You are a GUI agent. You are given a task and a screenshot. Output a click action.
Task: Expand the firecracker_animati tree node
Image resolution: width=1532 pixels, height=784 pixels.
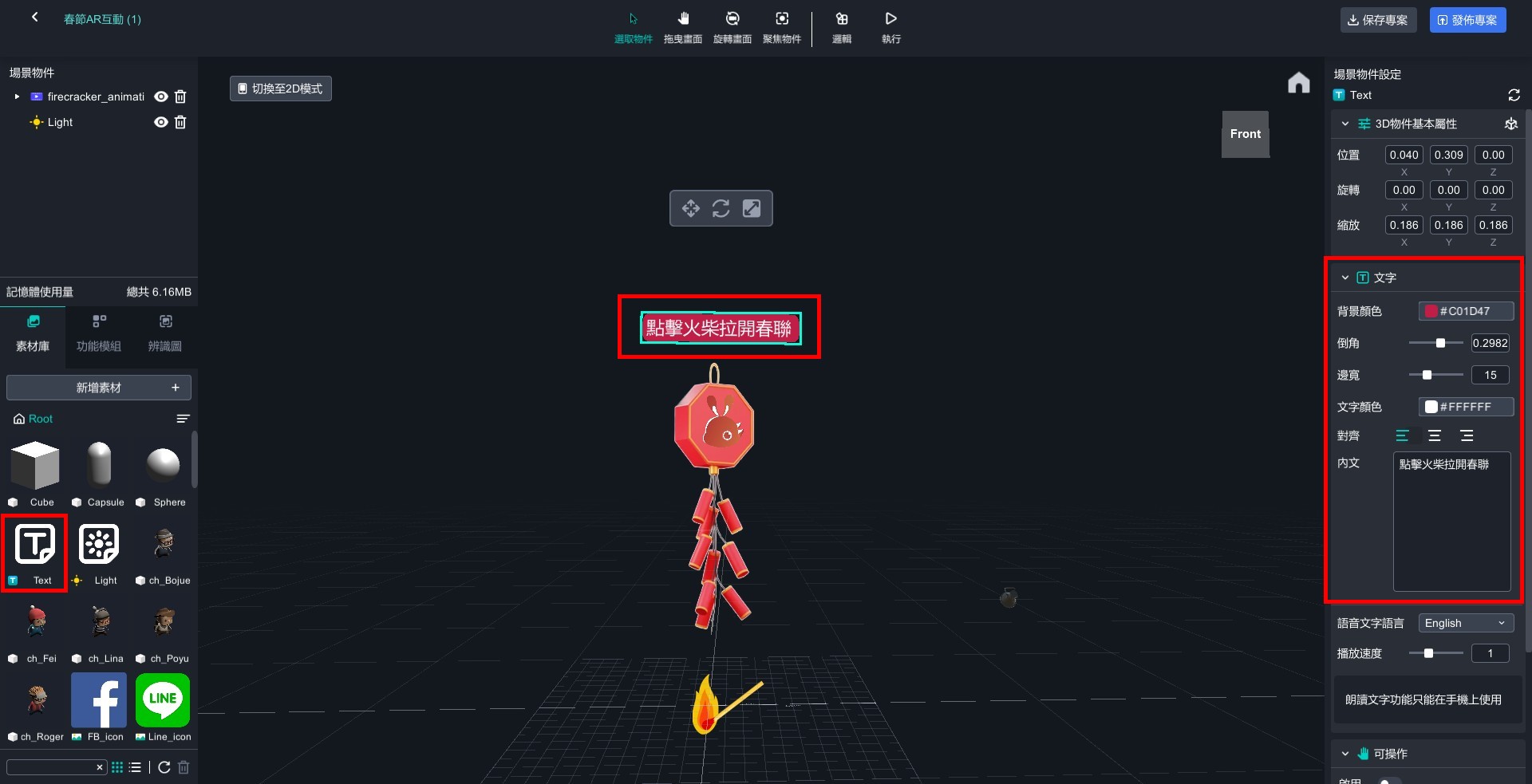tap(17, 97)
